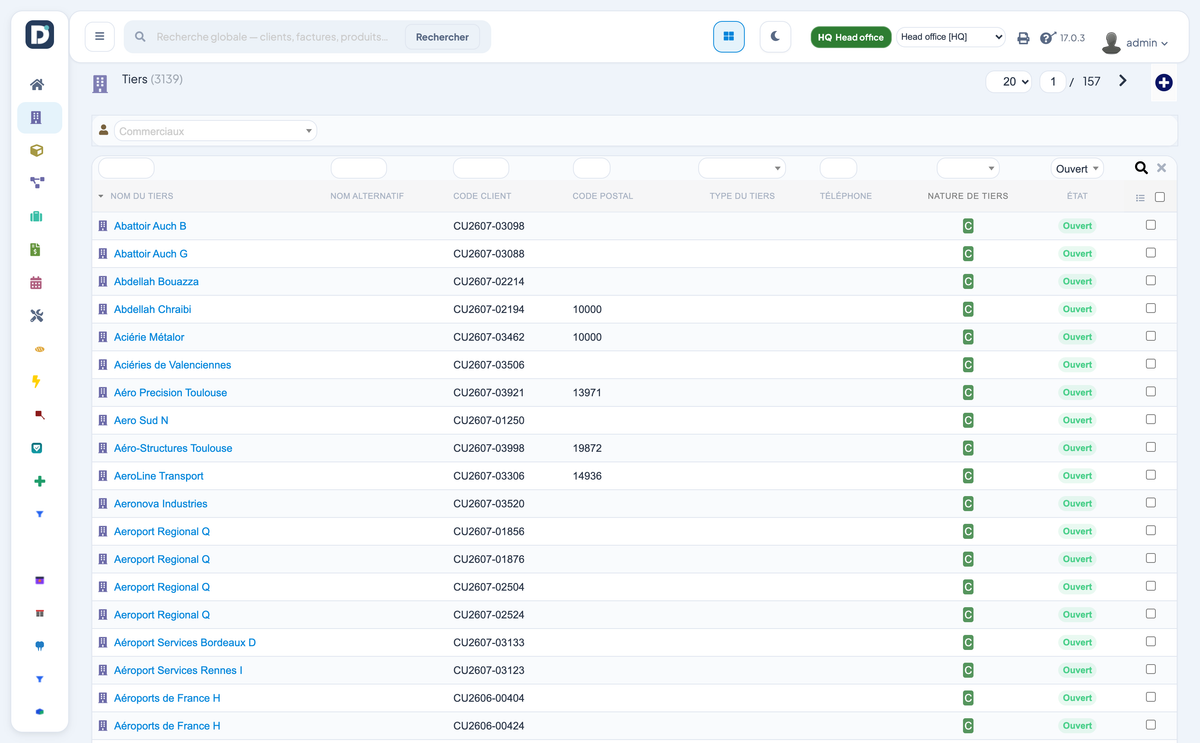
Task: Open the Agenda calendar sidebar icon
Action: (37, 283)
